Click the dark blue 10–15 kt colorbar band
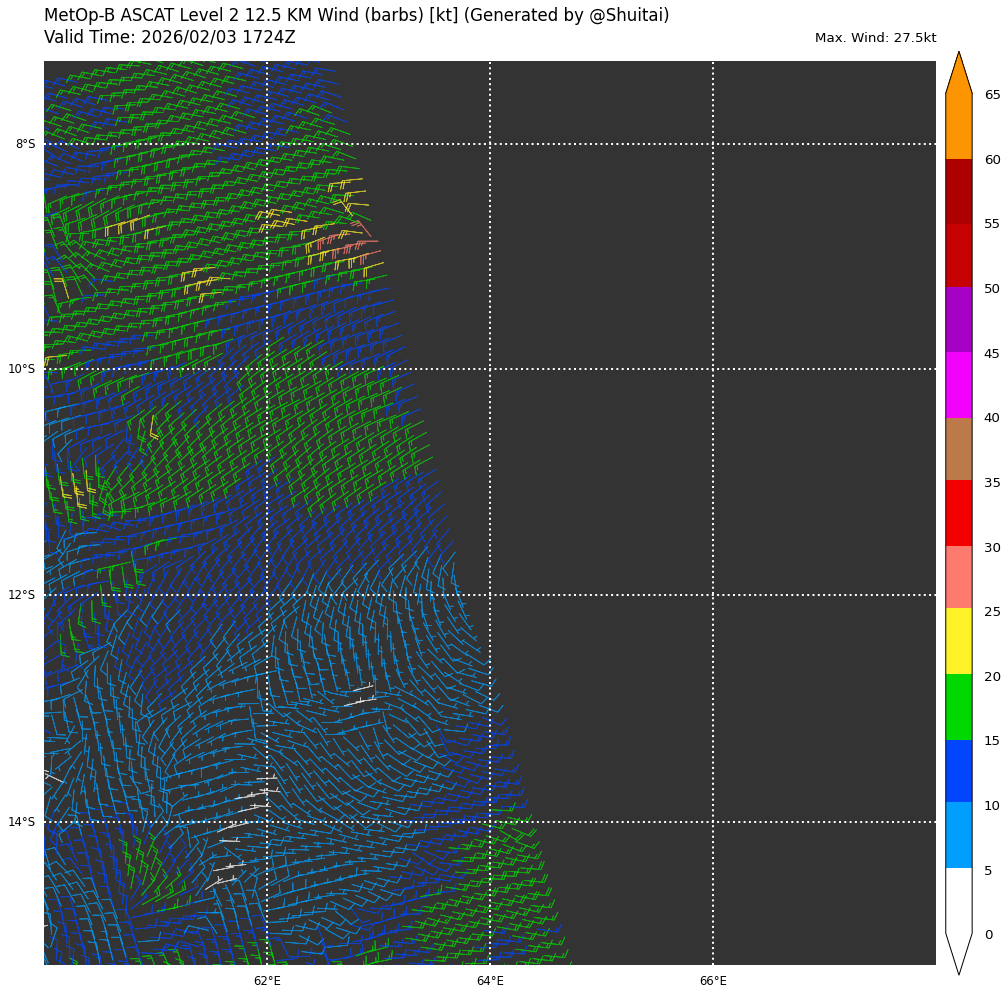 (x=958, y=770)
